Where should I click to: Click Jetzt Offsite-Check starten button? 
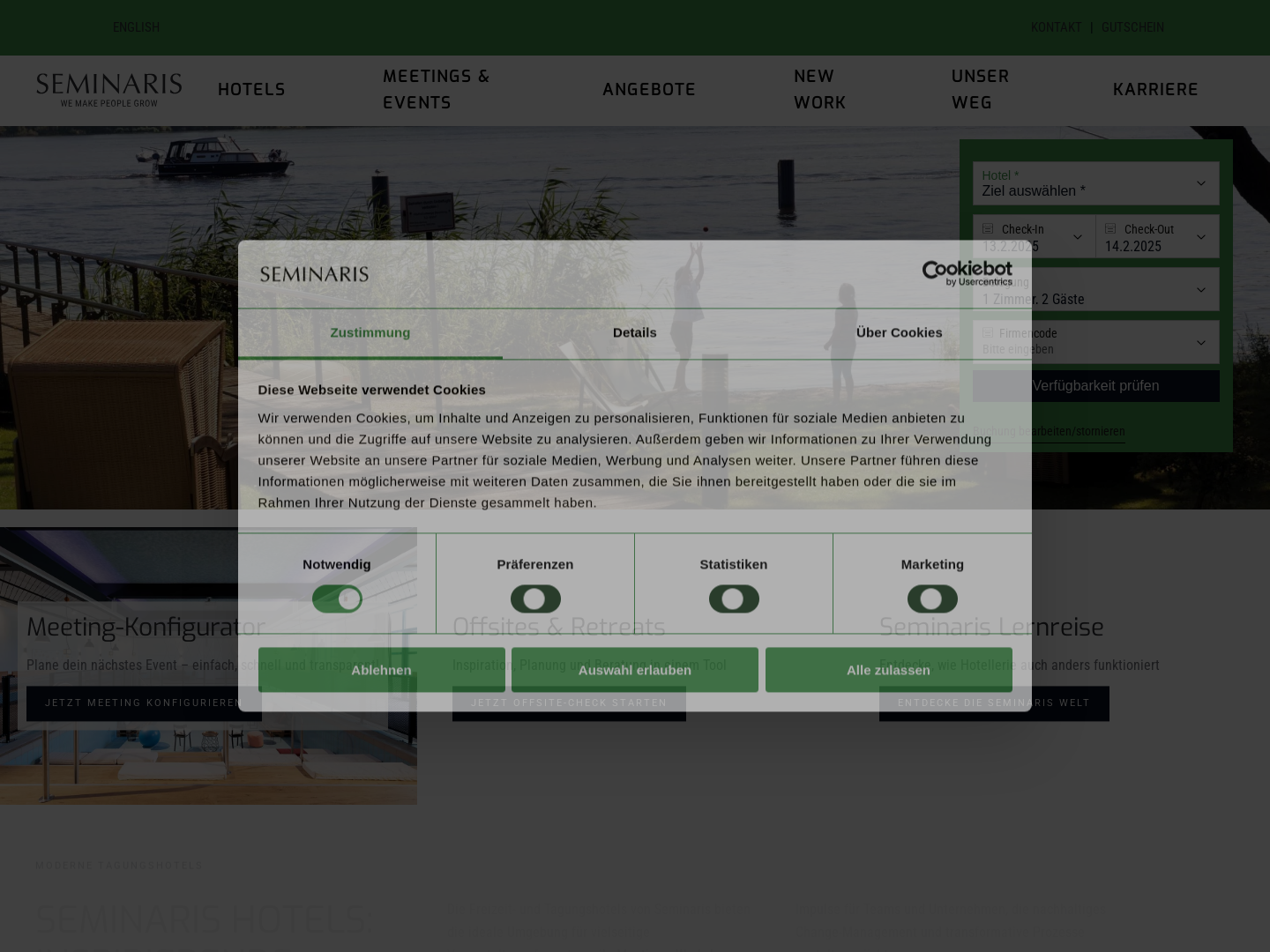pyautogui.click(x=569, y=703)
